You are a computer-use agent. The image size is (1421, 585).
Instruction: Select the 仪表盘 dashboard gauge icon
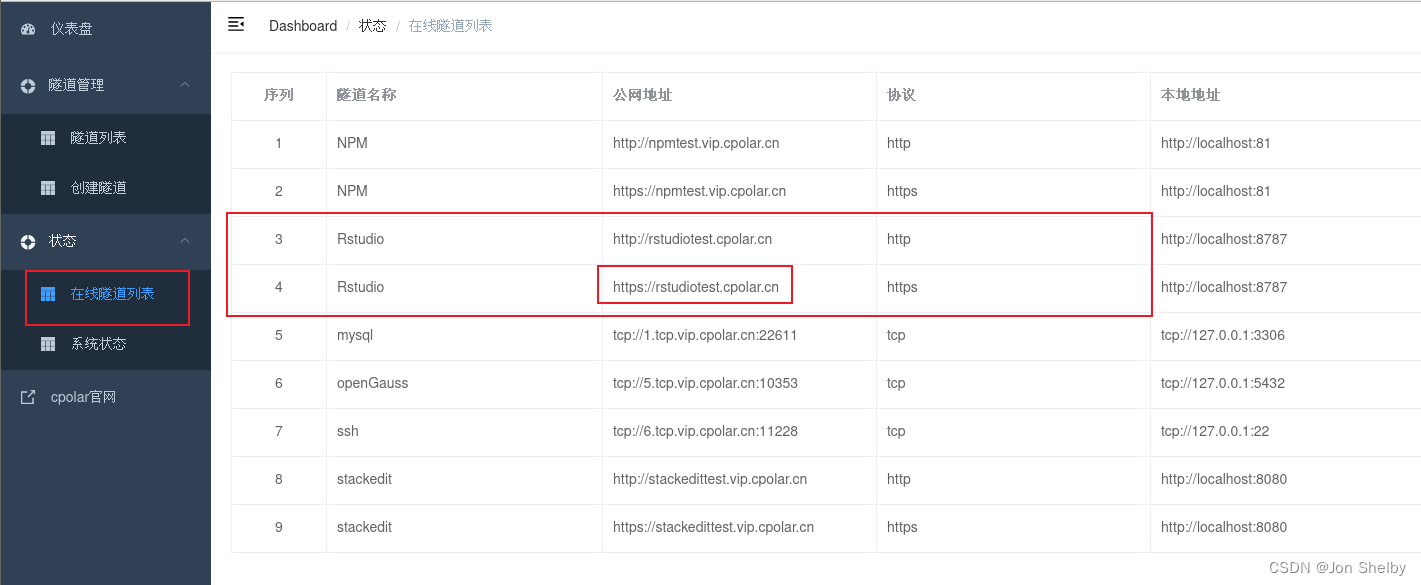28,28
